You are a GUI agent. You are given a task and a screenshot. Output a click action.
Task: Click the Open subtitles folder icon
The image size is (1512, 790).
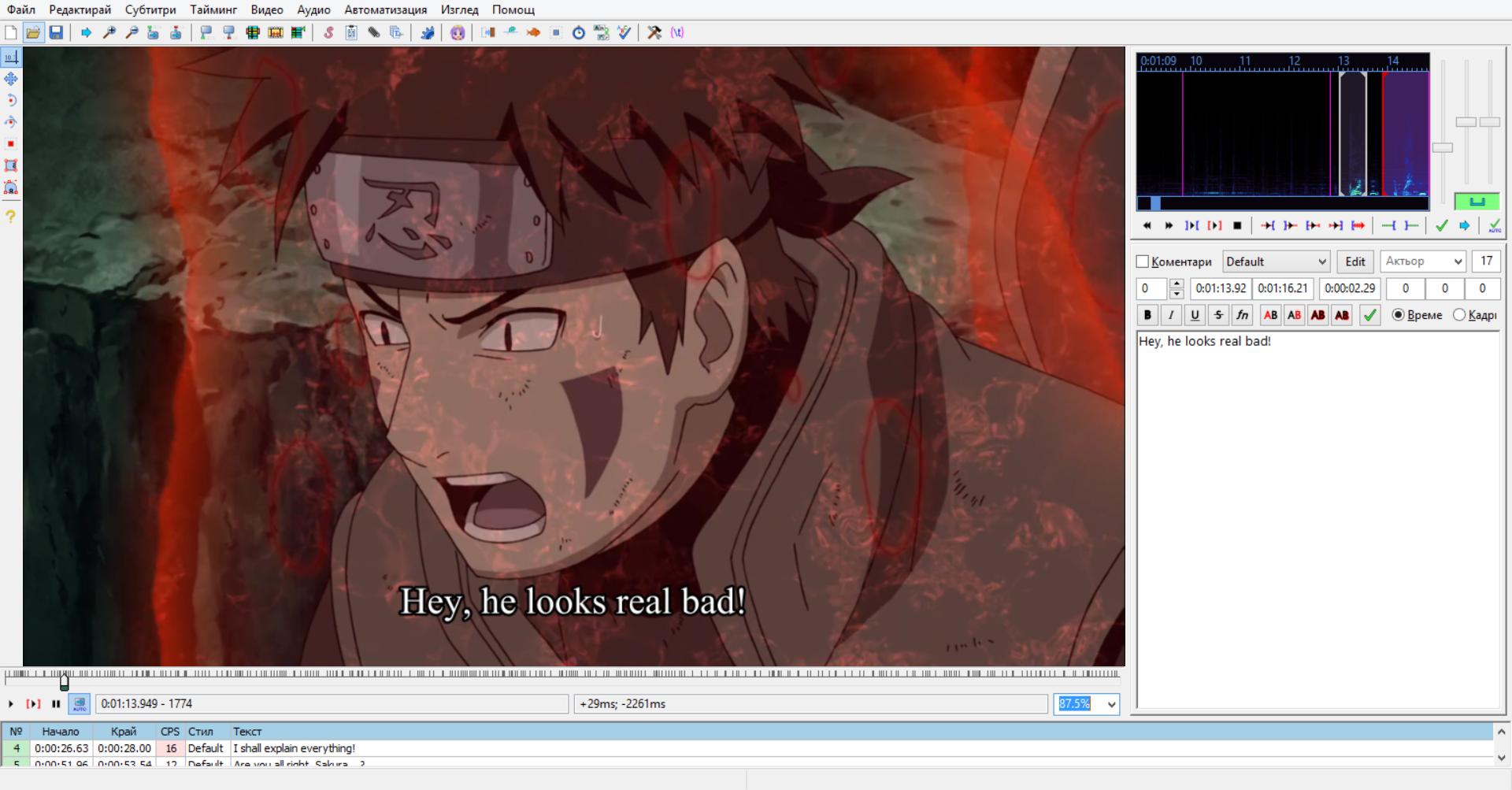click(33, 32)
